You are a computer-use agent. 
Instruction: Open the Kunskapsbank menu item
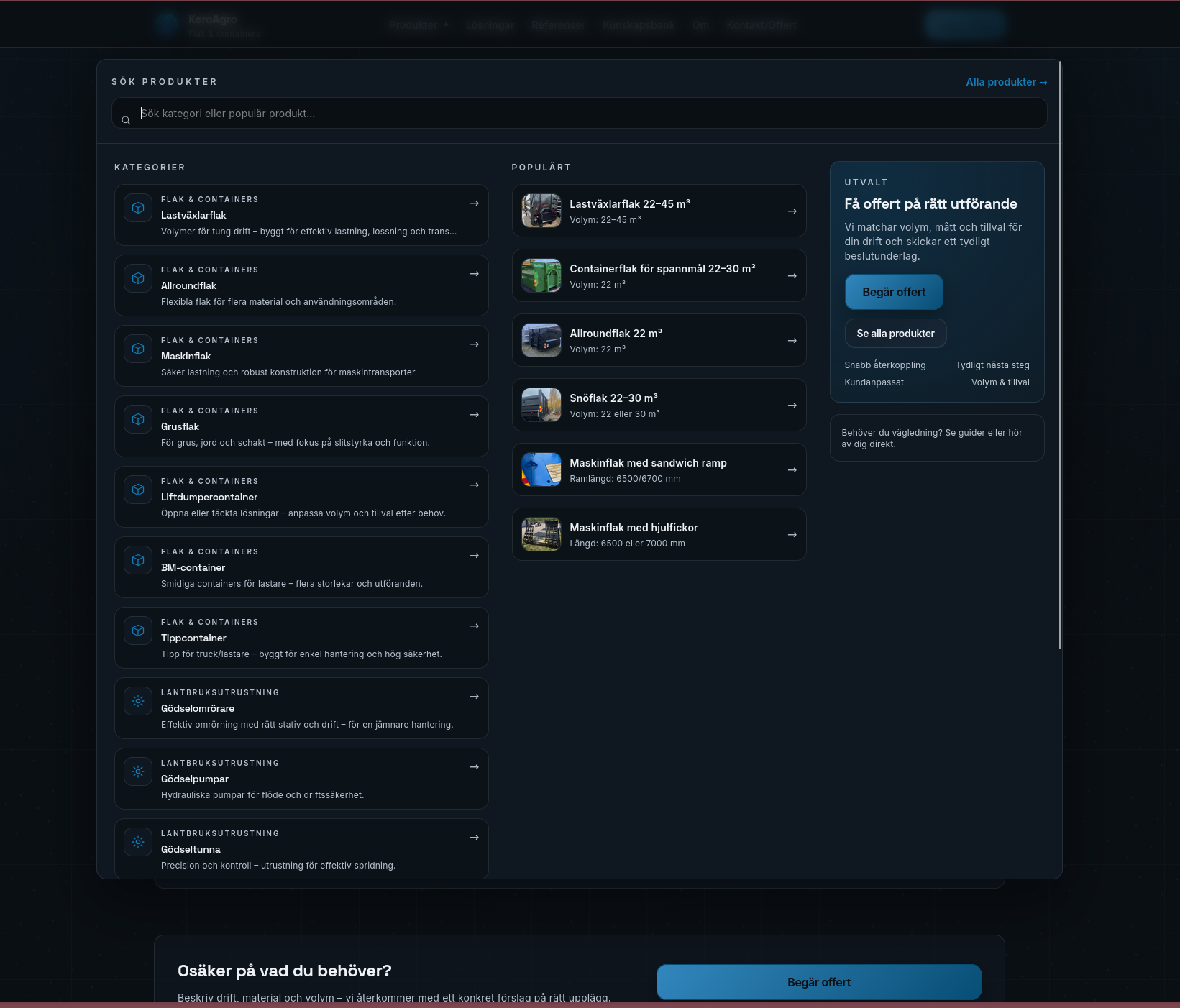(639, 25)
